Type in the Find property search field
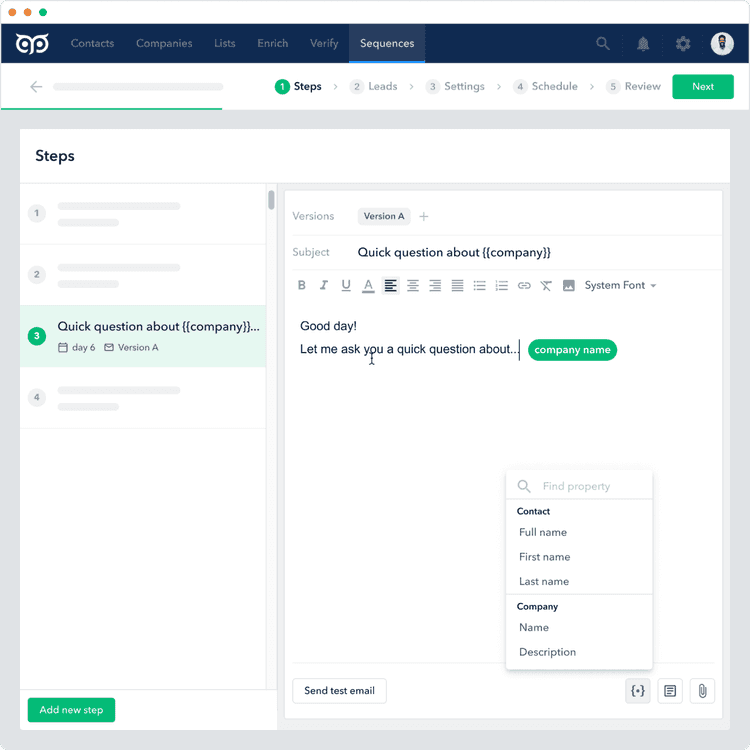The image size is (750, 750). click(x=590, y=487)
